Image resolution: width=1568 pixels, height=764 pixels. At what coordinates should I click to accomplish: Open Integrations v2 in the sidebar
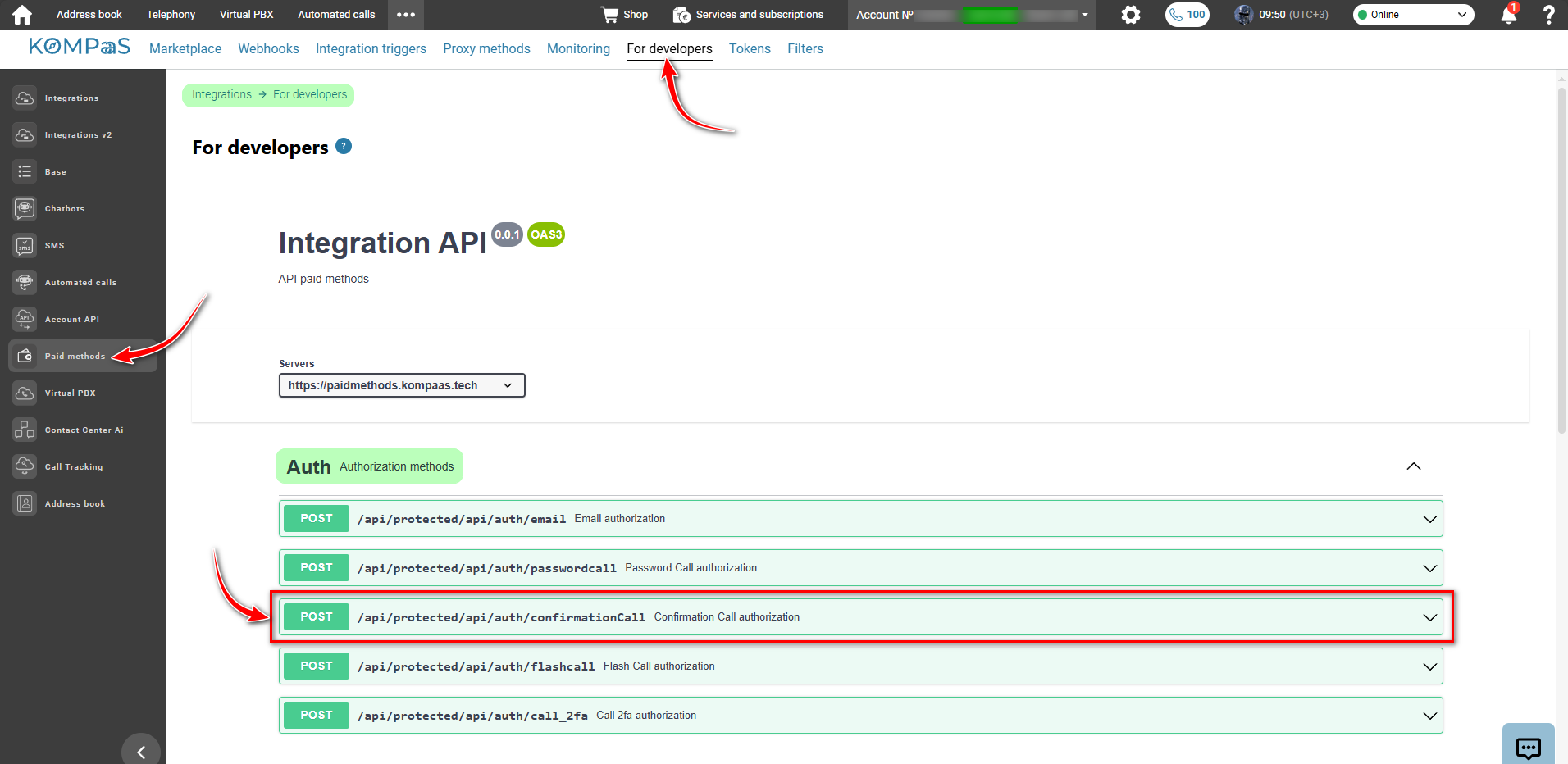(82, 135)
